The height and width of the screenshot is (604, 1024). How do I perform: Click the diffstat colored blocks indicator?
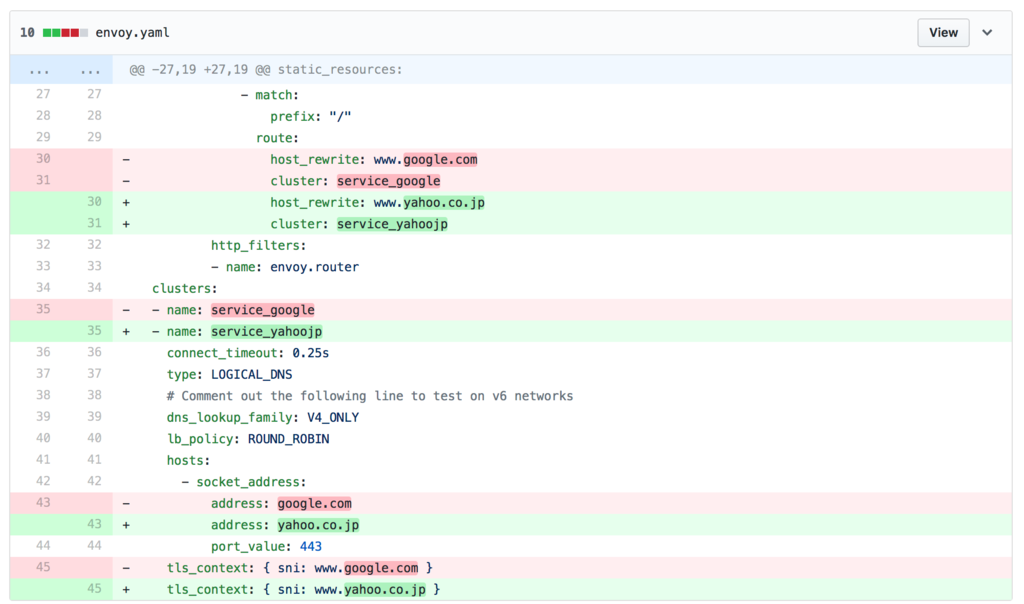(65, 33)
